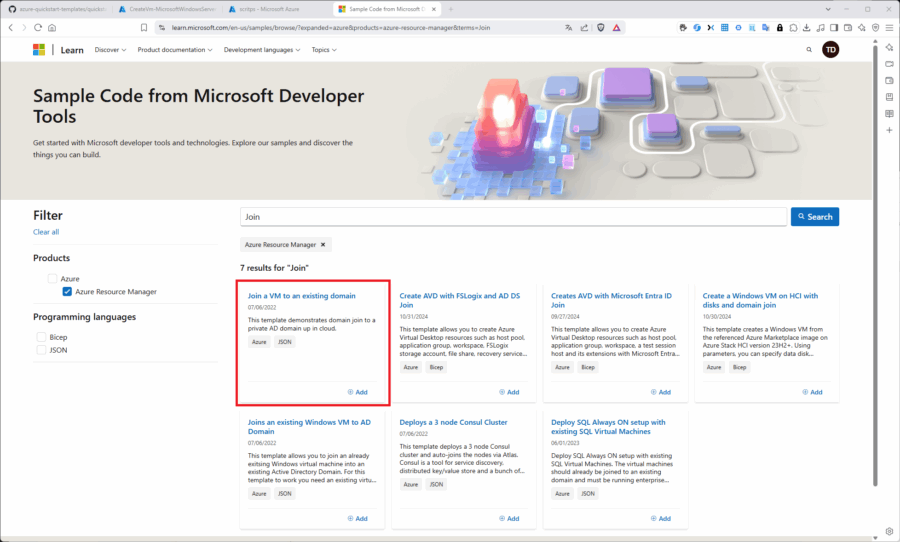This screenshot has height=542, width=900.
Task: Open Deploy SQL Always ON setup sample
Action: click(x=608, y=427)
